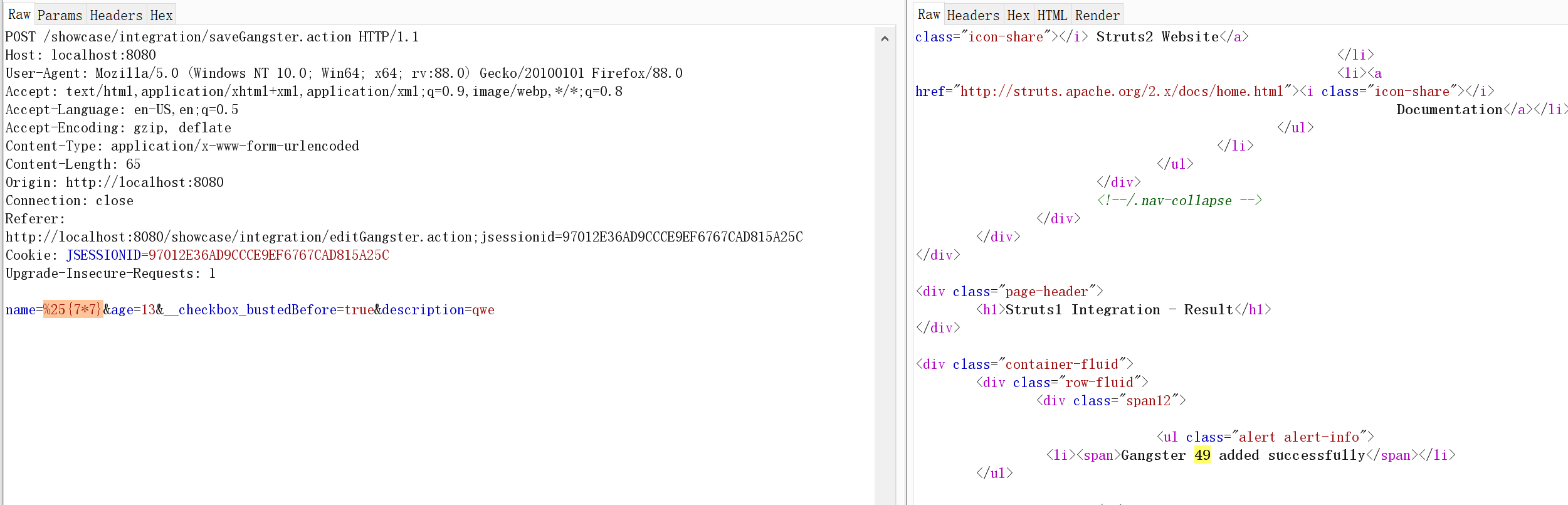This screenshot has width=1568, height=505.
Task: Click the Origin header line
Action: 115,183
